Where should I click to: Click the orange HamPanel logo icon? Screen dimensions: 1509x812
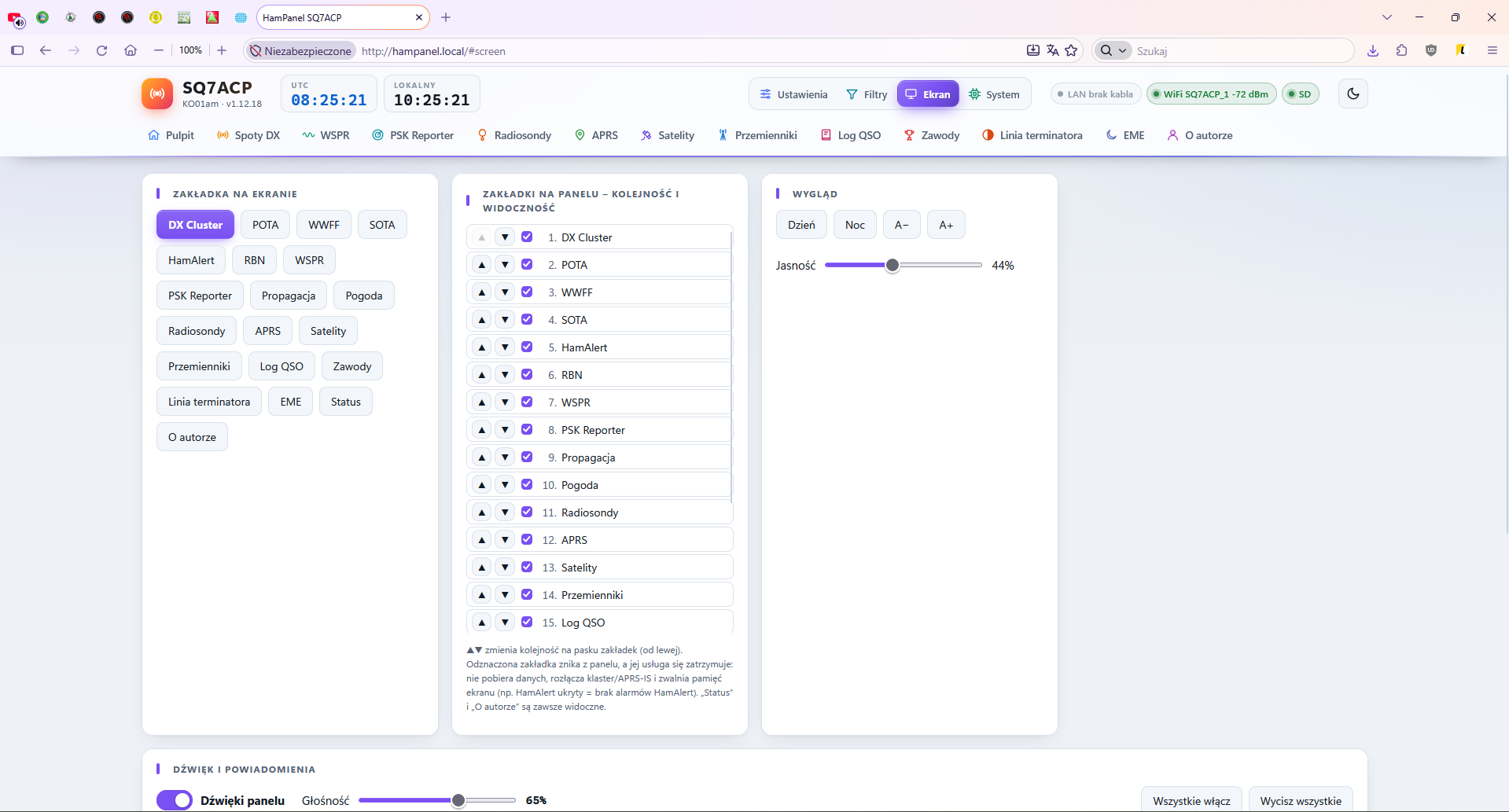(157, 94)
